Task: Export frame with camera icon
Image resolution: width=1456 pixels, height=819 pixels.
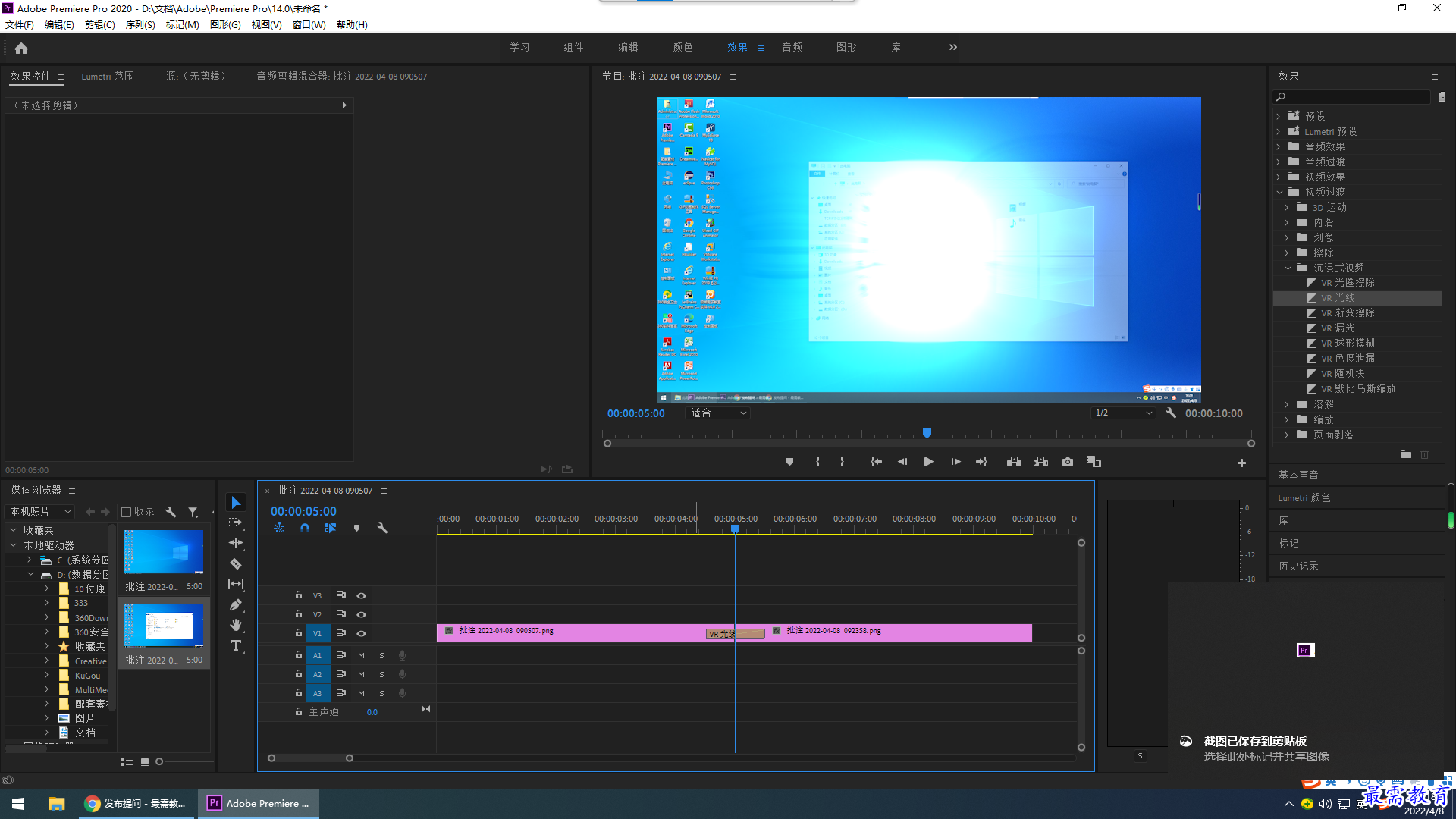Action: point(1068,462)
